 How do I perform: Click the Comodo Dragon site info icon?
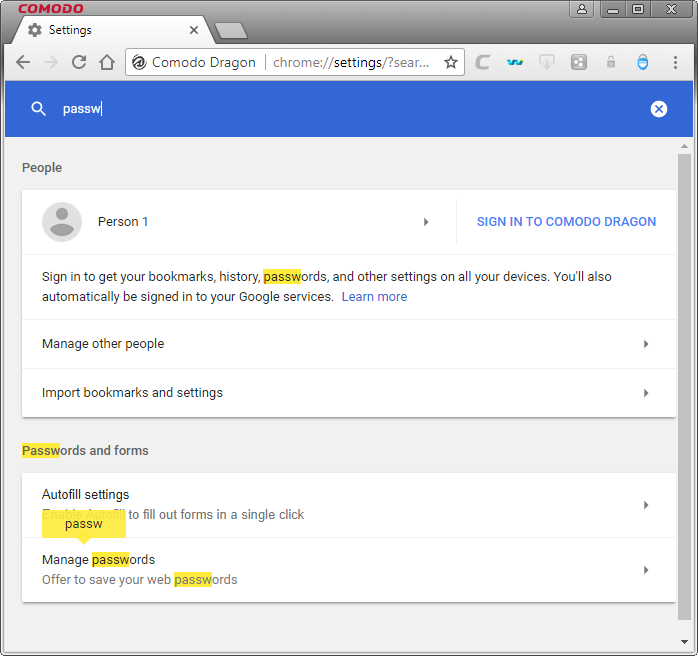click(139, 62)
